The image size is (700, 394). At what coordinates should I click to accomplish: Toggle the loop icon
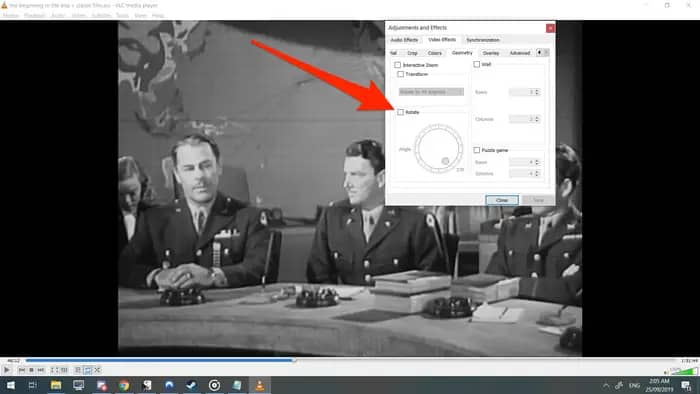(x=88, y=370)
